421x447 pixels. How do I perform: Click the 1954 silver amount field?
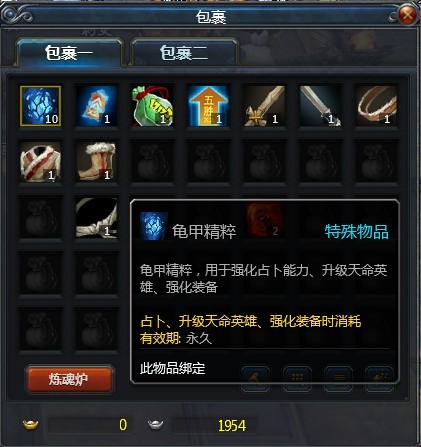point(214,425)
